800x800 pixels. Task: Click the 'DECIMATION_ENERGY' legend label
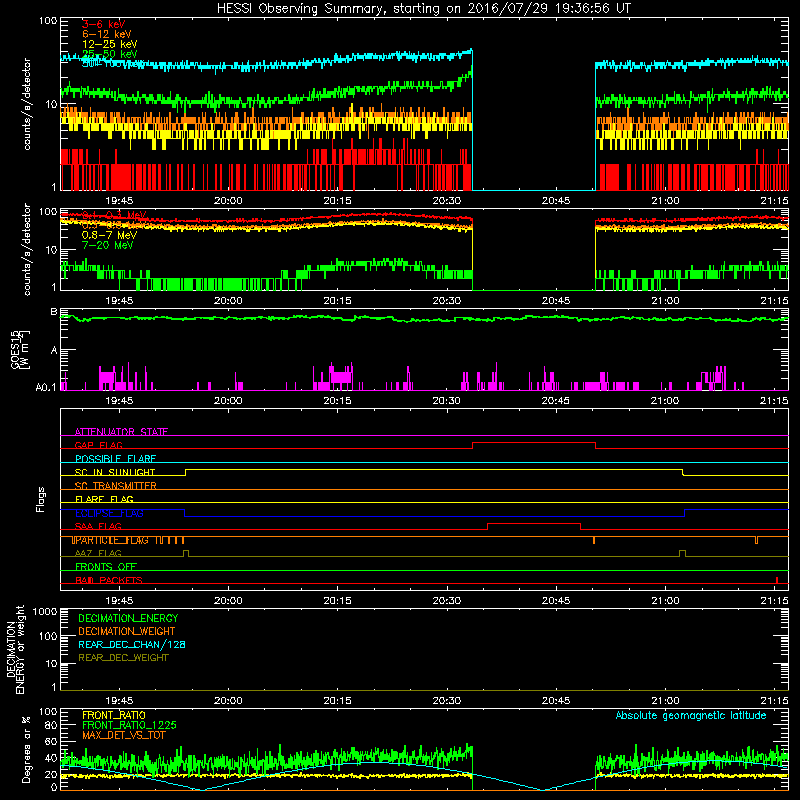(128, 618)
